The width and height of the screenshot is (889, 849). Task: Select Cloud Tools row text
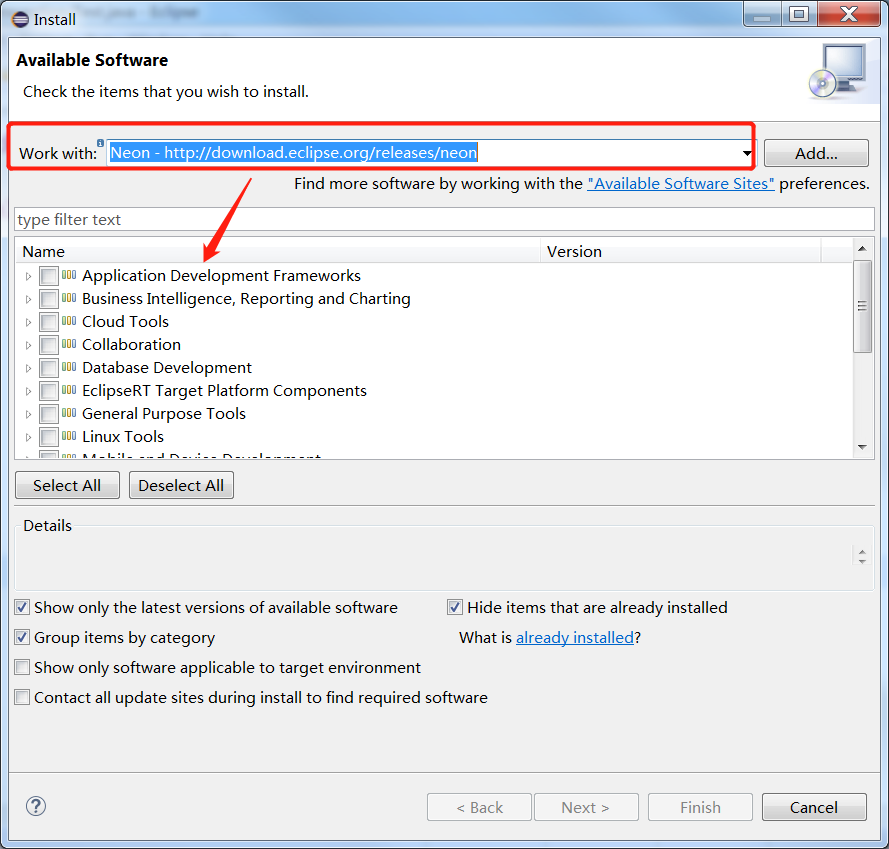tap(125, 322)
